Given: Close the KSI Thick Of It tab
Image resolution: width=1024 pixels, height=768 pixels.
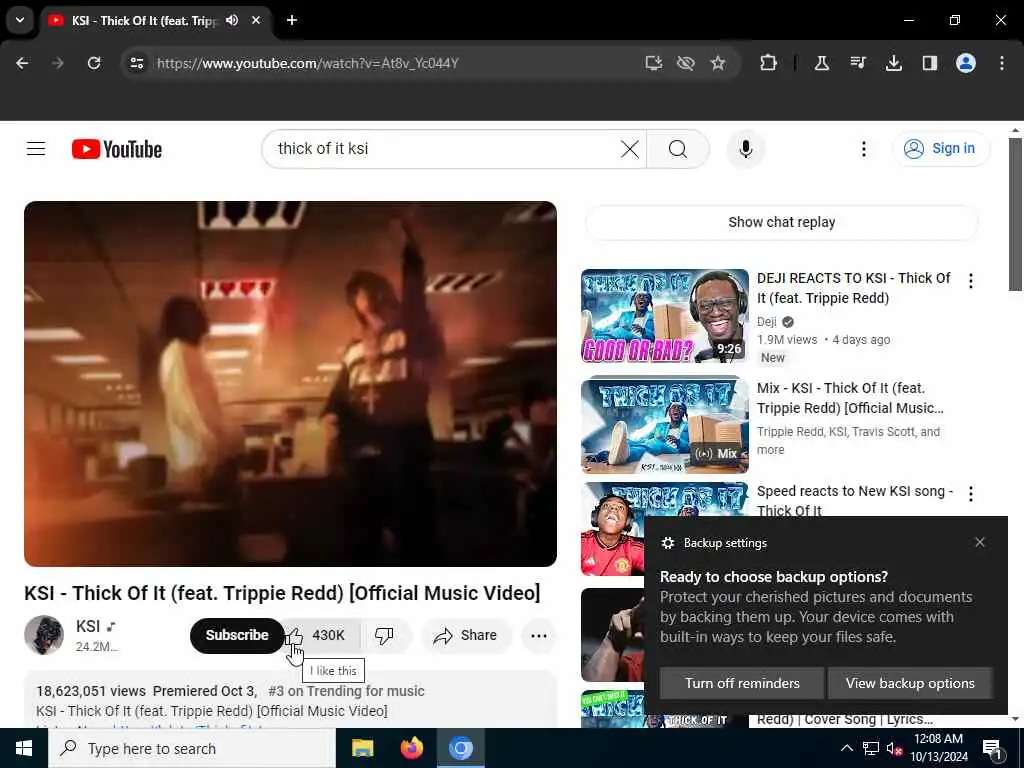Looking at the screenshot, I should pyautogui.click(x=256, y=20).
